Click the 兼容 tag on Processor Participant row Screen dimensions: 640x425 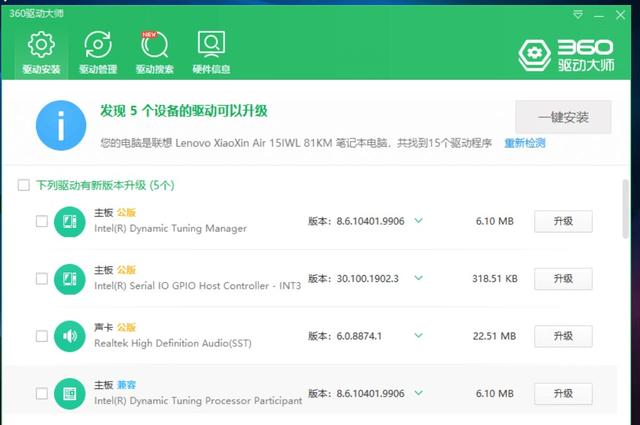pos(127,385)
